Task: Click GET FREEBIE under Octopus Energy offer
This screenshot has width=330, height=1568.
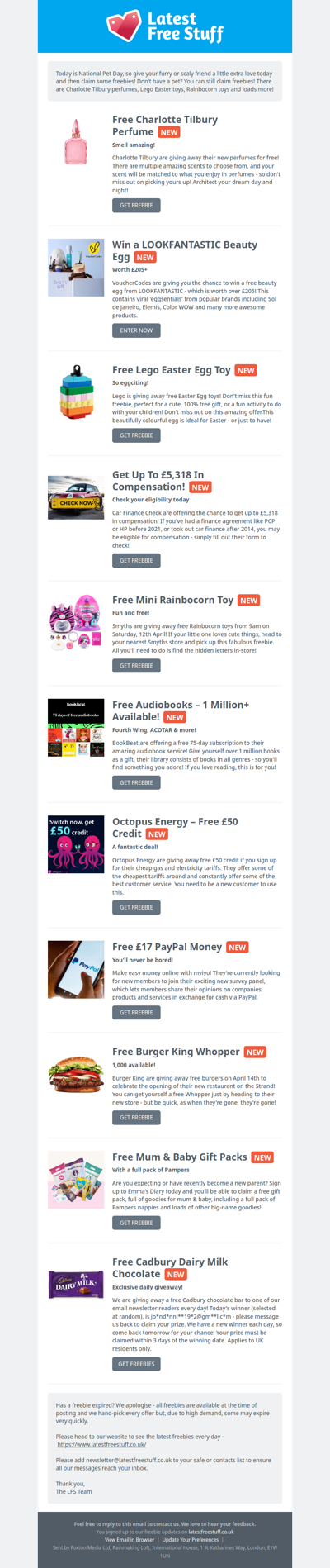Action: (136, 907)
